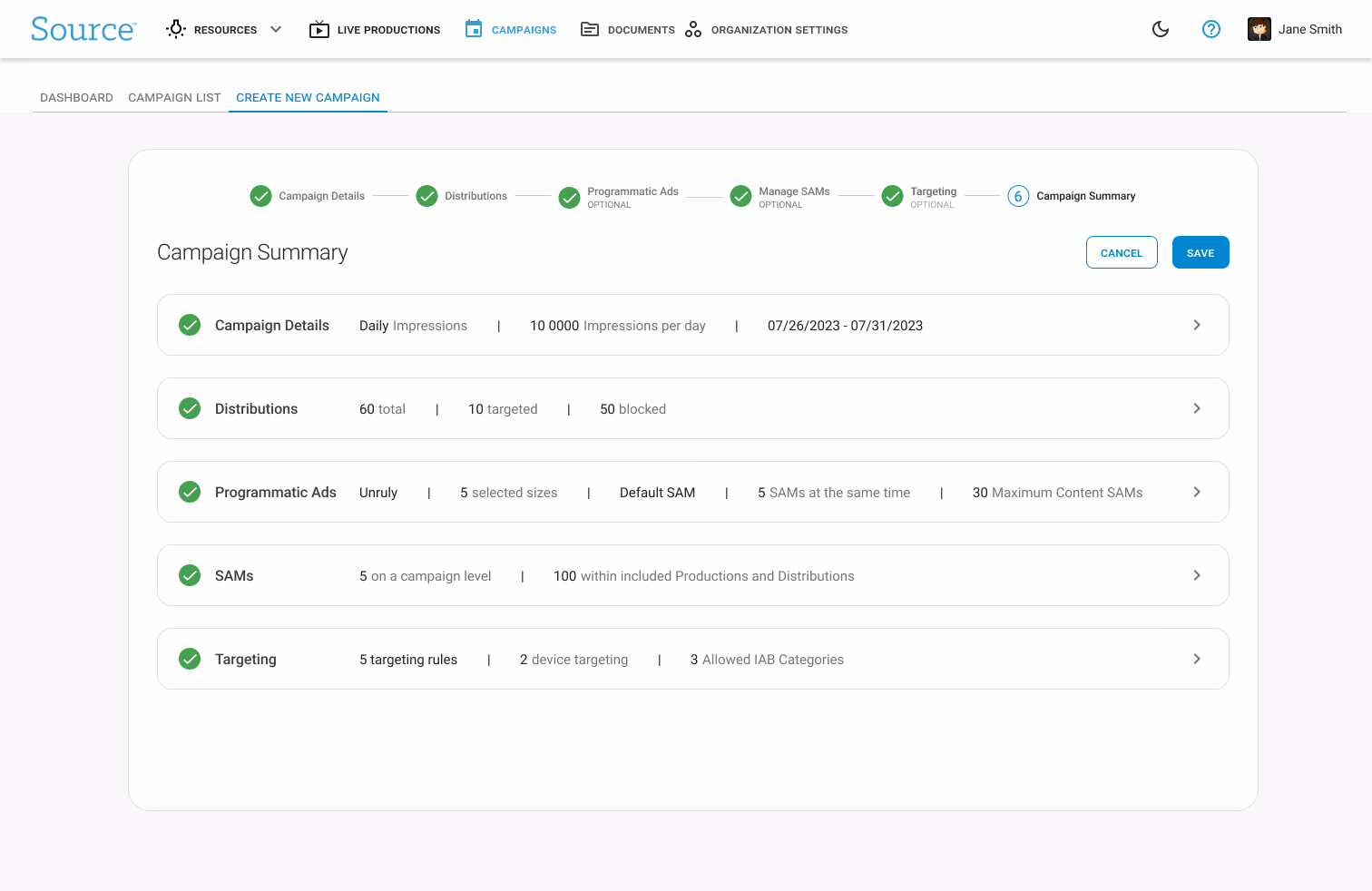Expand the Resources dropdown arrow
The height and width of the screenshot is (891, 1372).
coord(276,29)
